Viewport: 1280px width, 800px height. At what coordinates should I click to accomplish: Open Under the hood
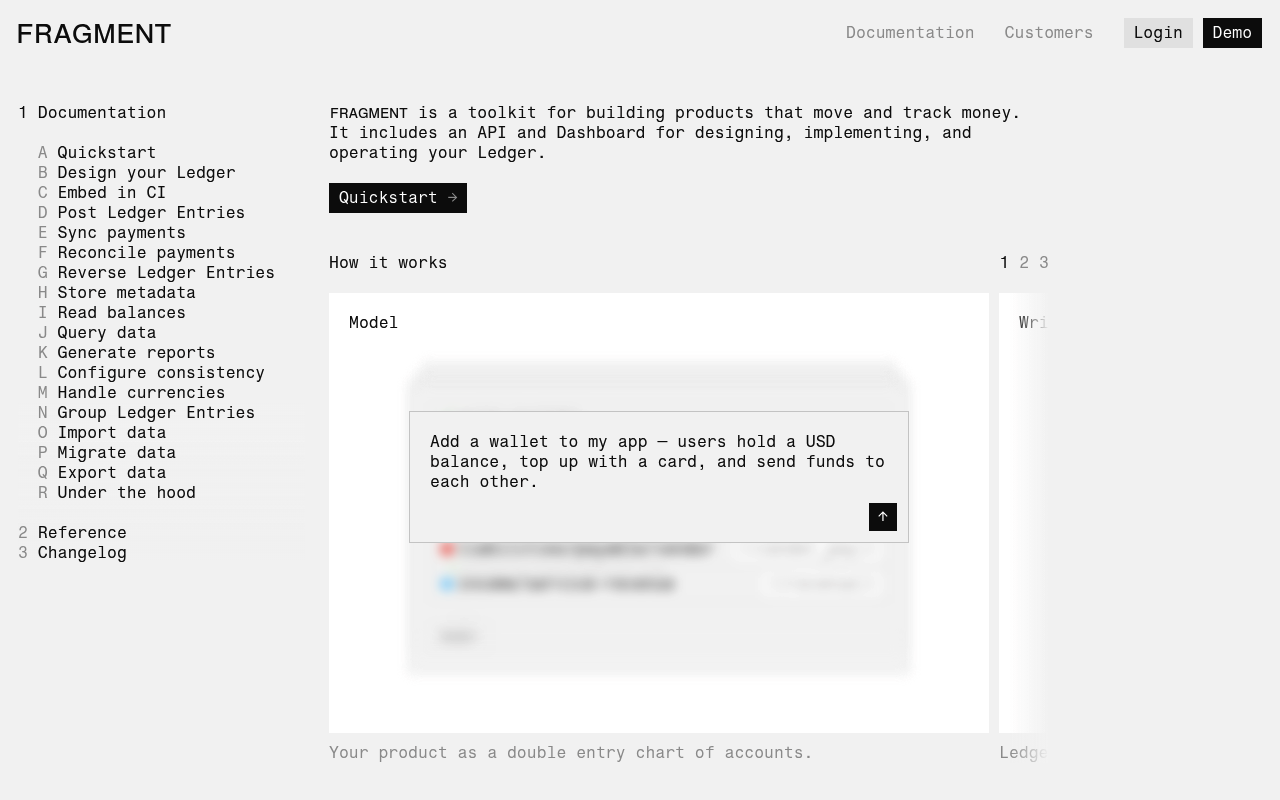127,493
